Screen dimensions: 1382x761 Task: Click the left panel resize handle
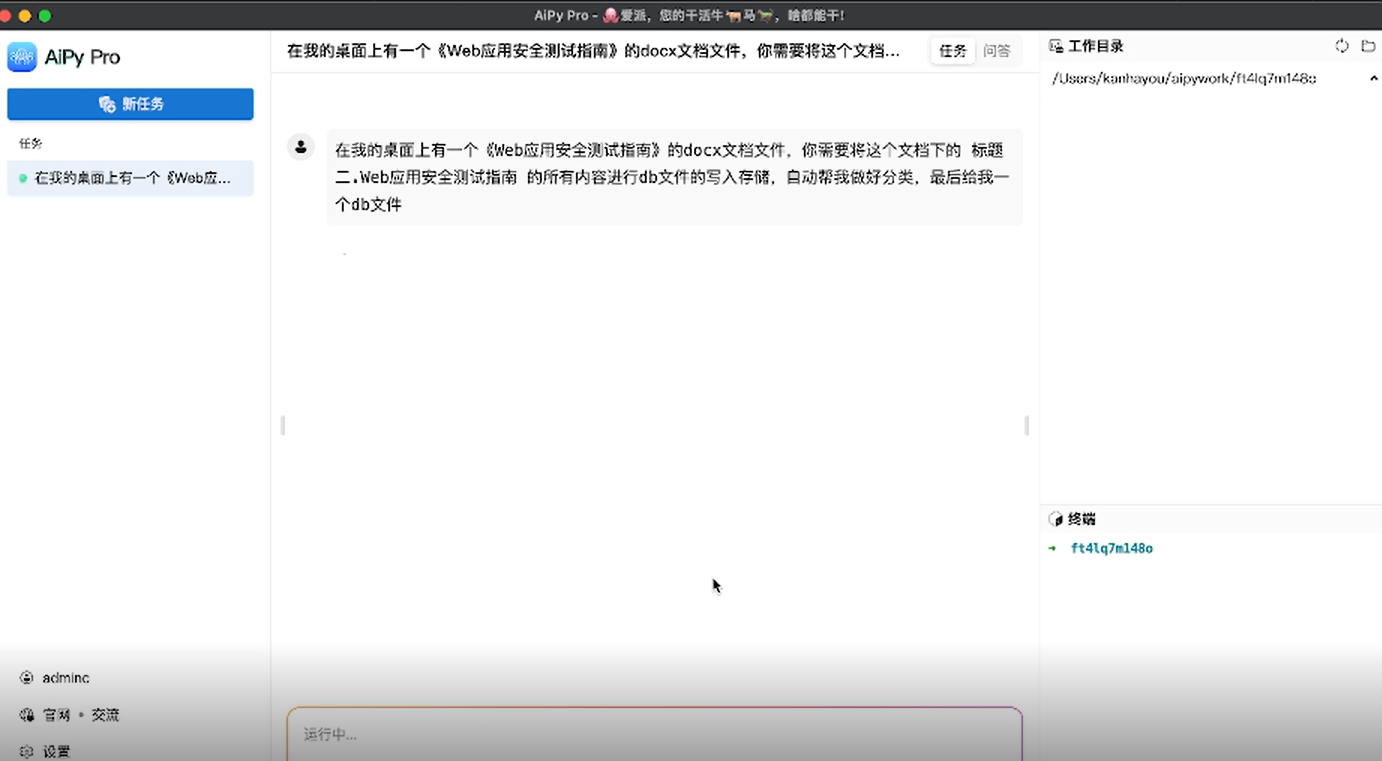pos(283,425)
